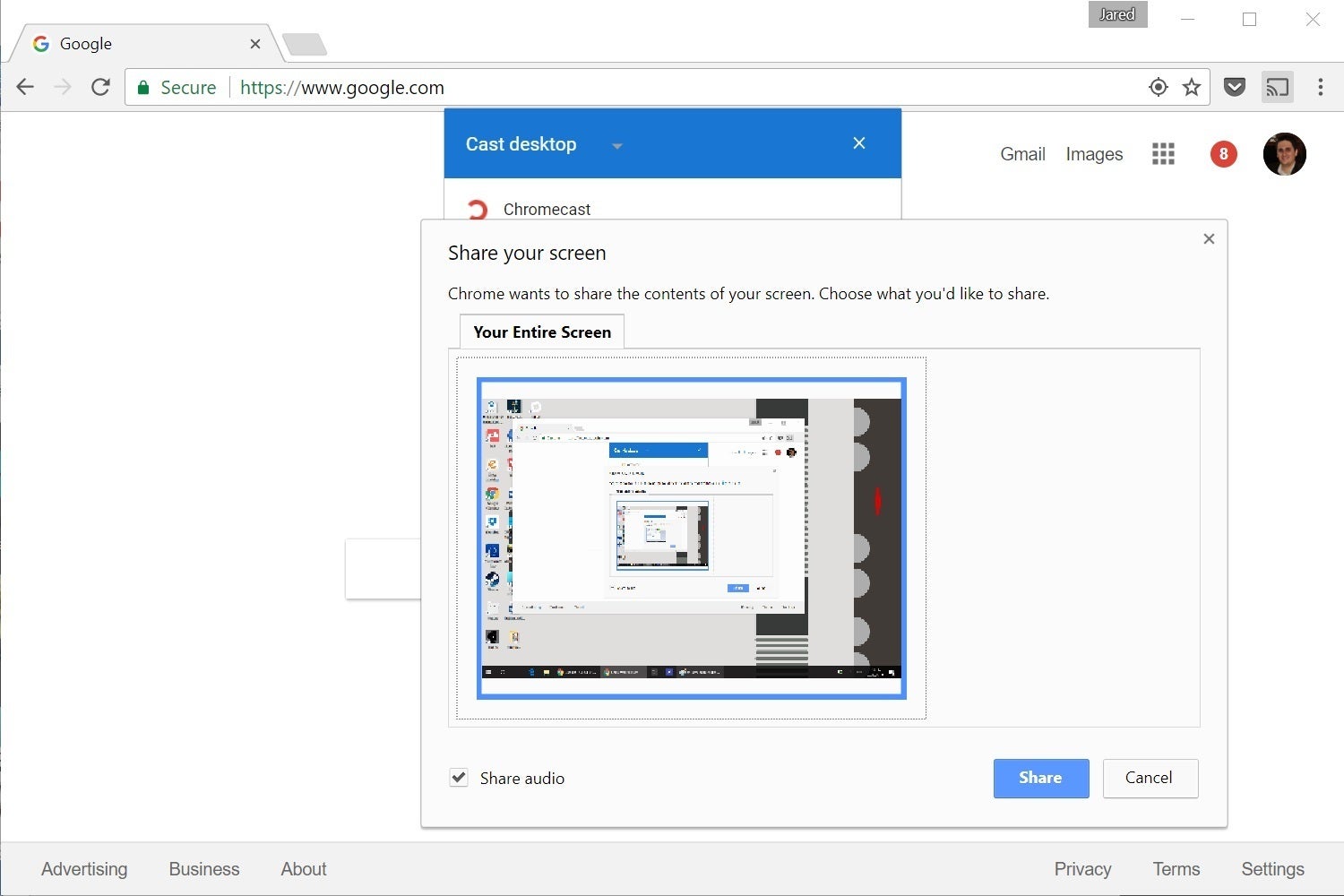Screen dimensions: 1344x896
Task: Uncheck the Share audio checkbox
Action: [459, 778]
